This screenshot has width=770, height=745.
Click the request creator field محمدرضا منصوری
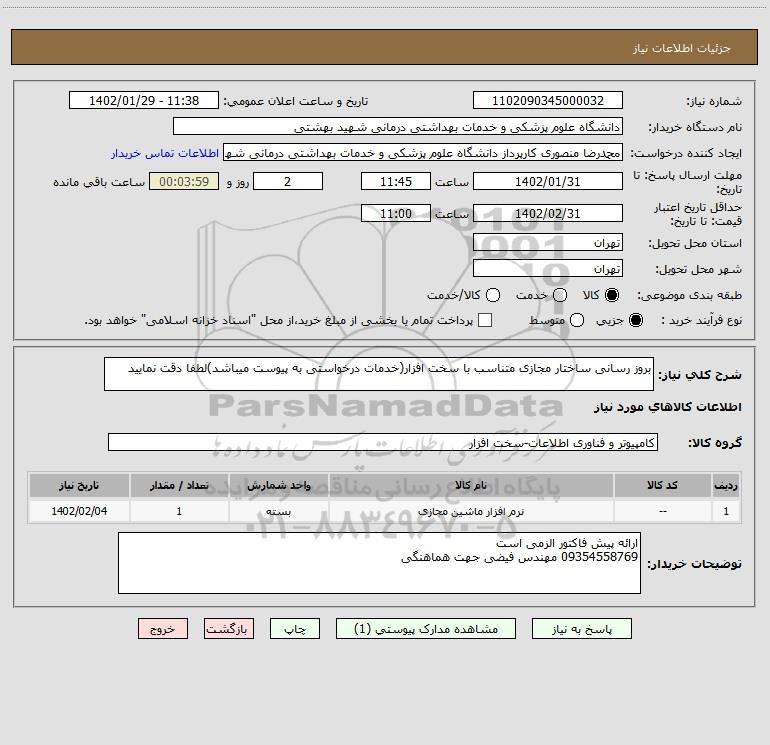(x=423, y=153)
